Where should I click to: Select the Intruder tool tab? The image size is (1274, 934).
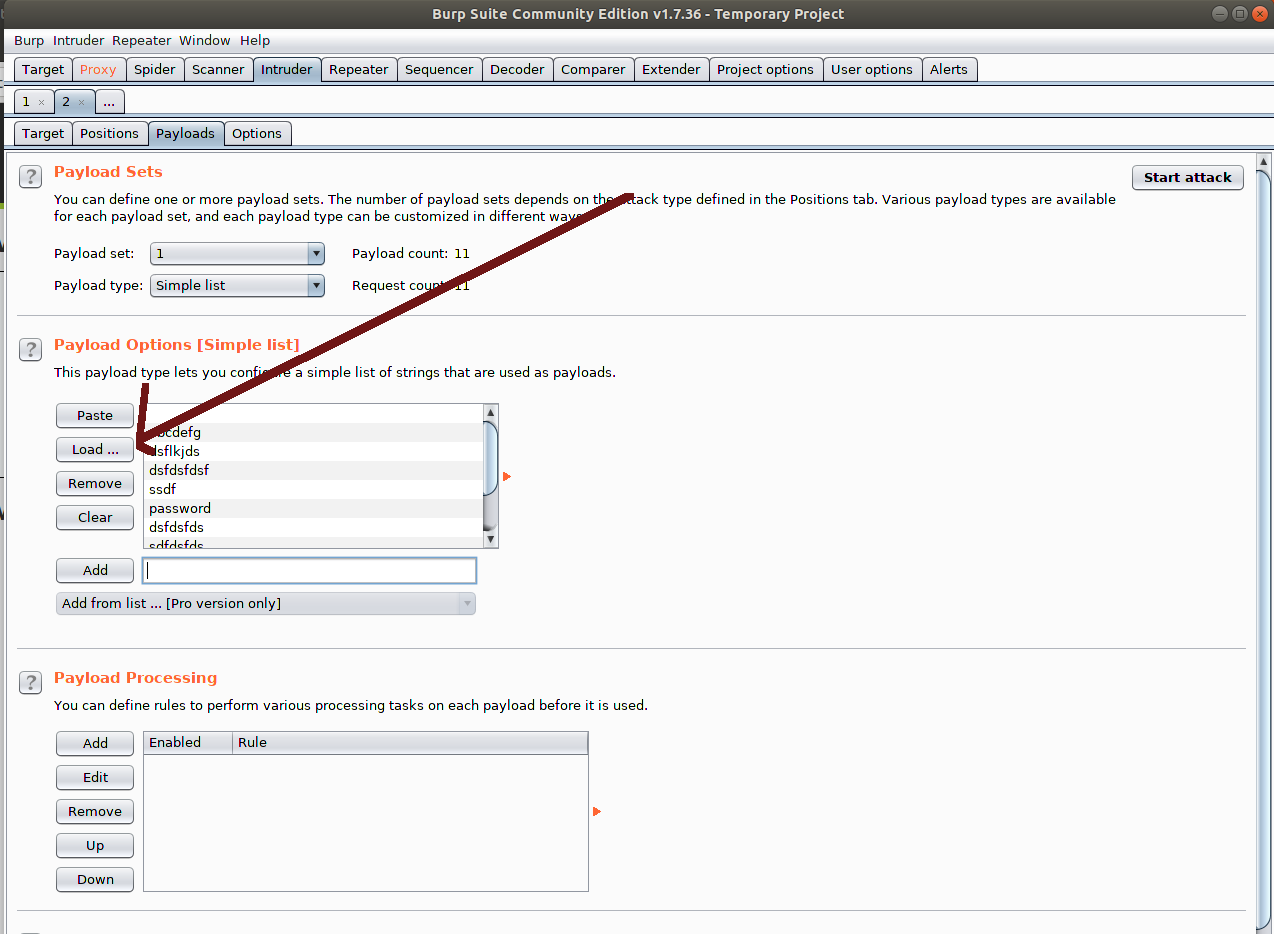point(287,70)
